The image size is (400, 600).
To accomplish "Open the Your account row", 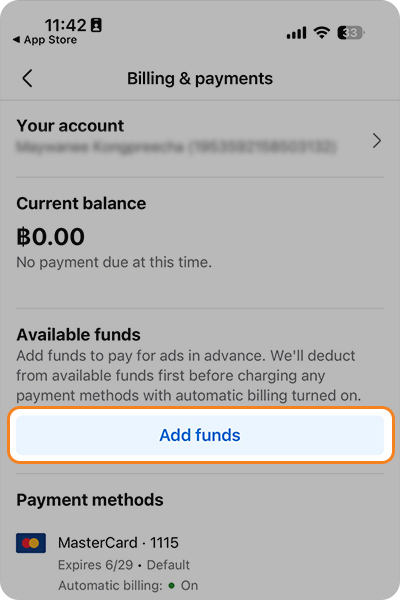I will [200, 137].
